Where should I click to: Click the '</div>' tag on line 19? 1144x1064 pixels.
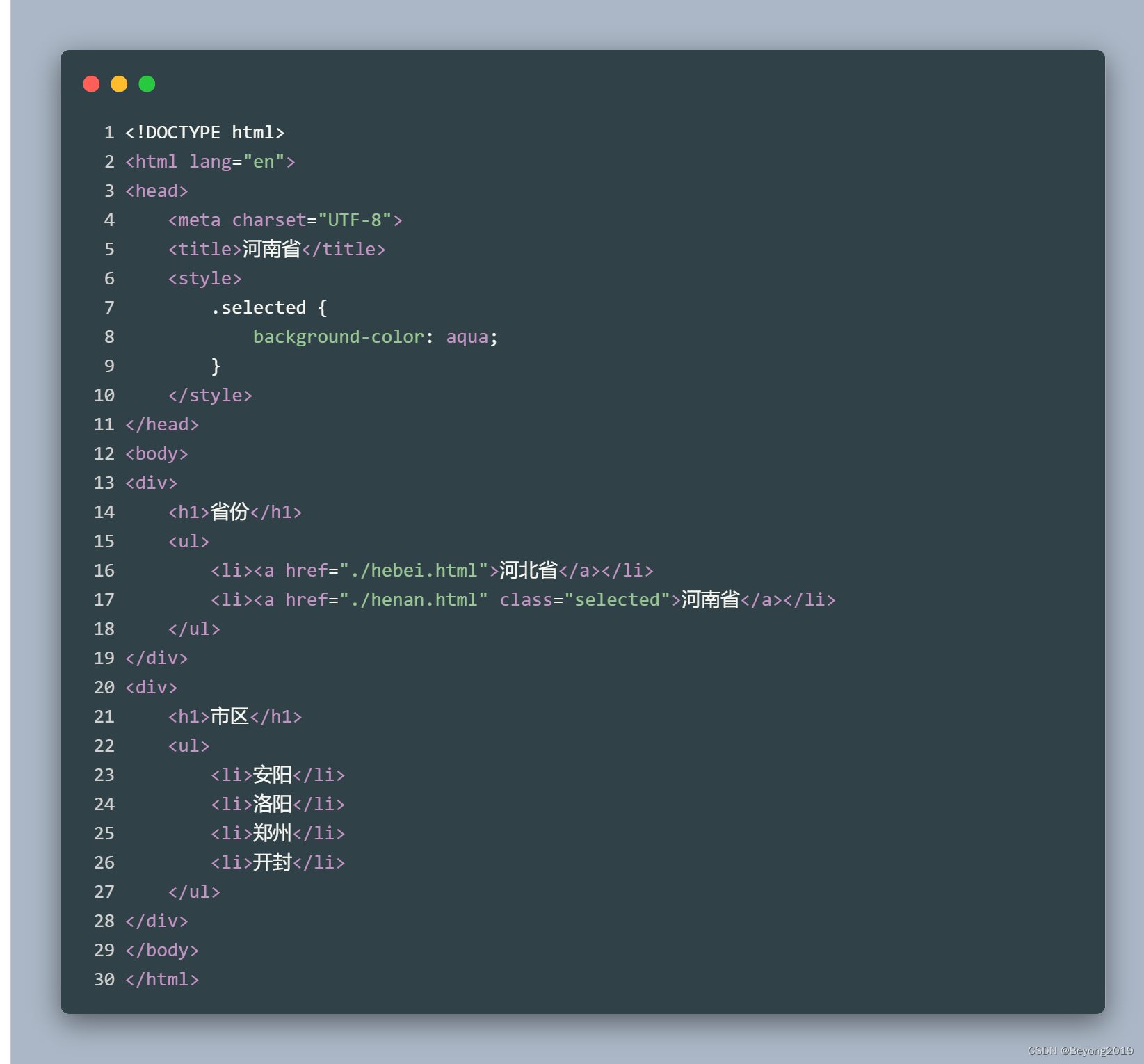156,658
